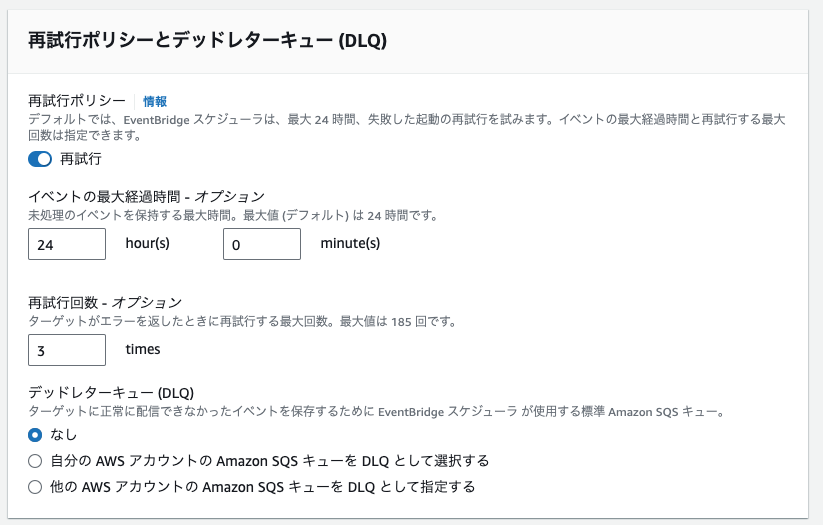Focus the retry count field showing 3
Viewport: 823px width, 525px height.
[x=67, y=350]
